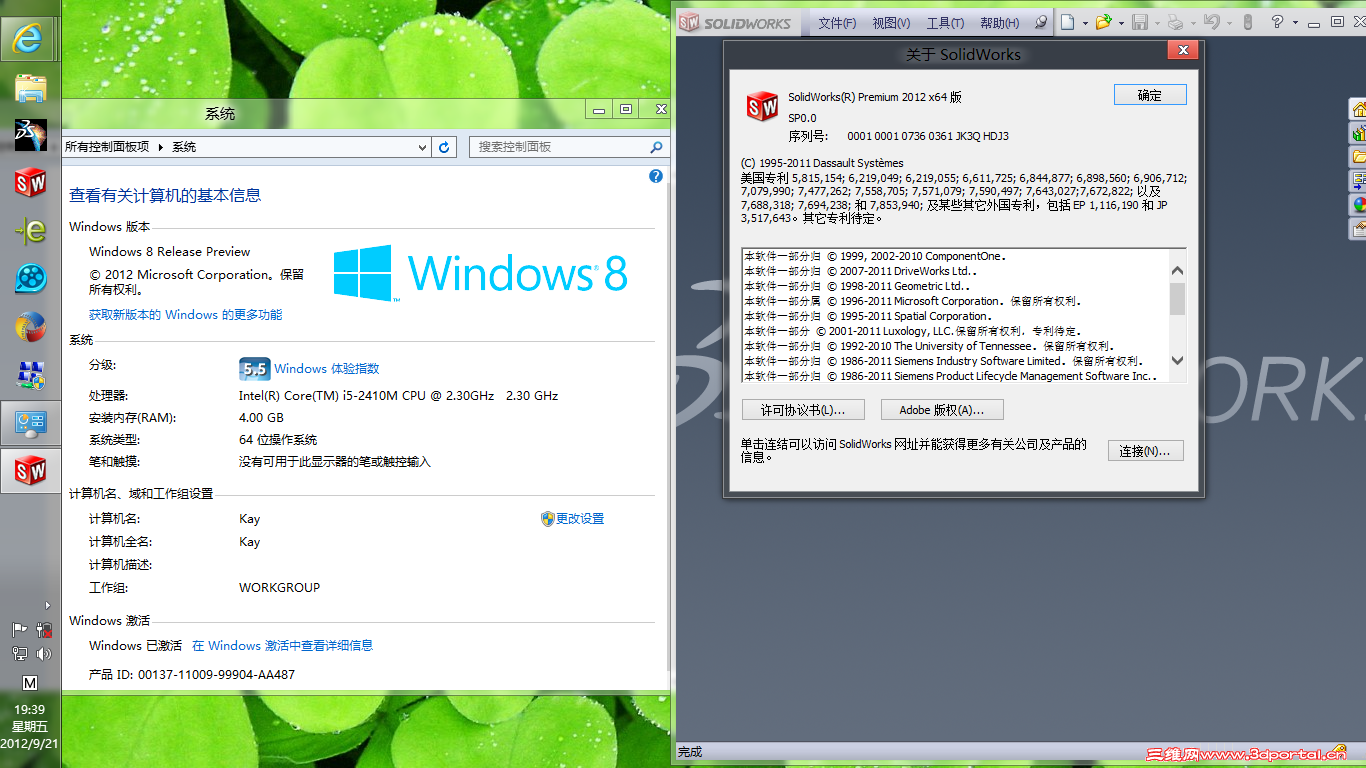The height and width of the screenshot is (768, 1366).
Task: Launch the orange and blue globe taskbar app
Action: tap(30, 326)
